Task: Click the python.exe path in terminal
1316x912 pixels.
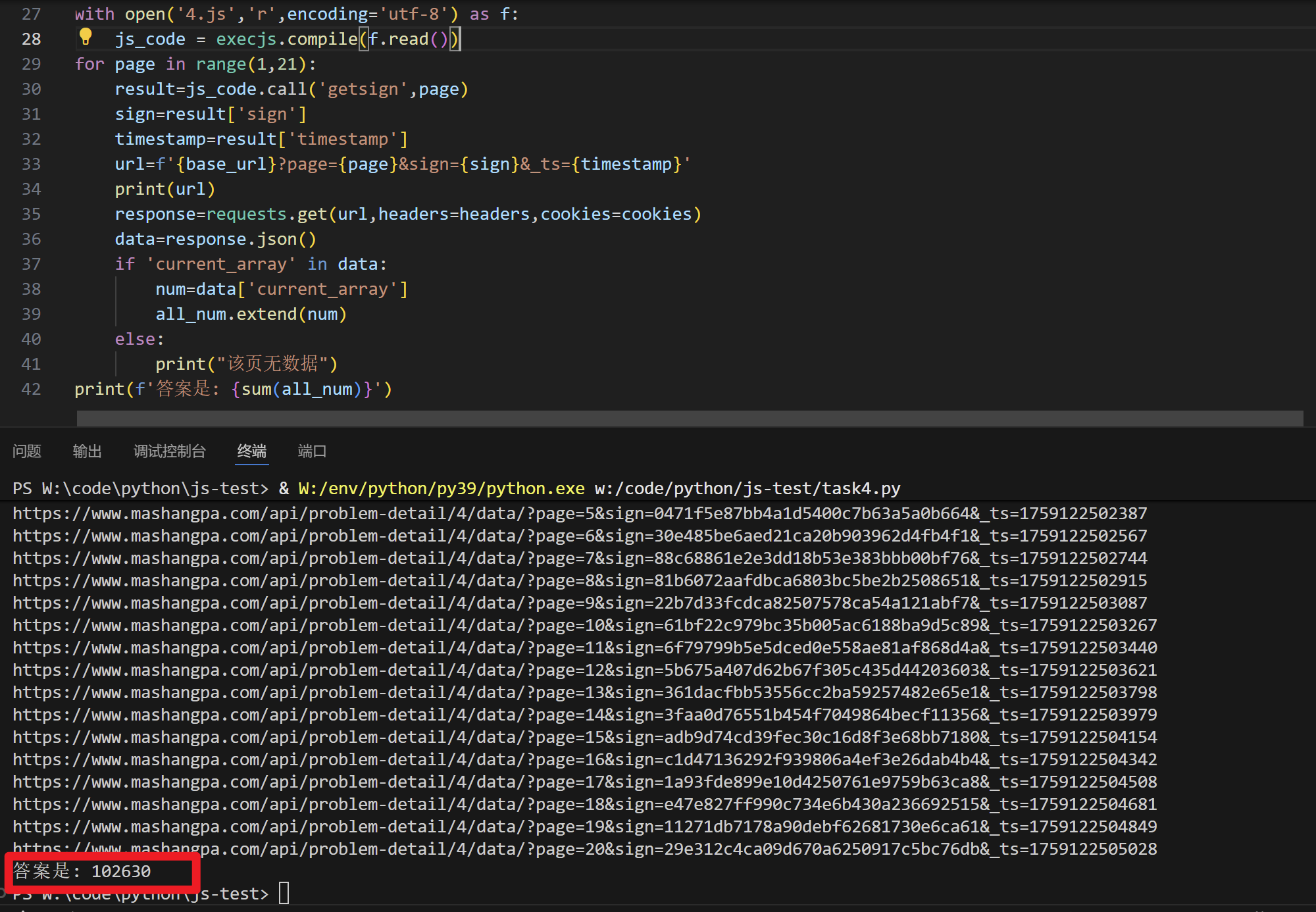Action: click(x=441, y=488)
